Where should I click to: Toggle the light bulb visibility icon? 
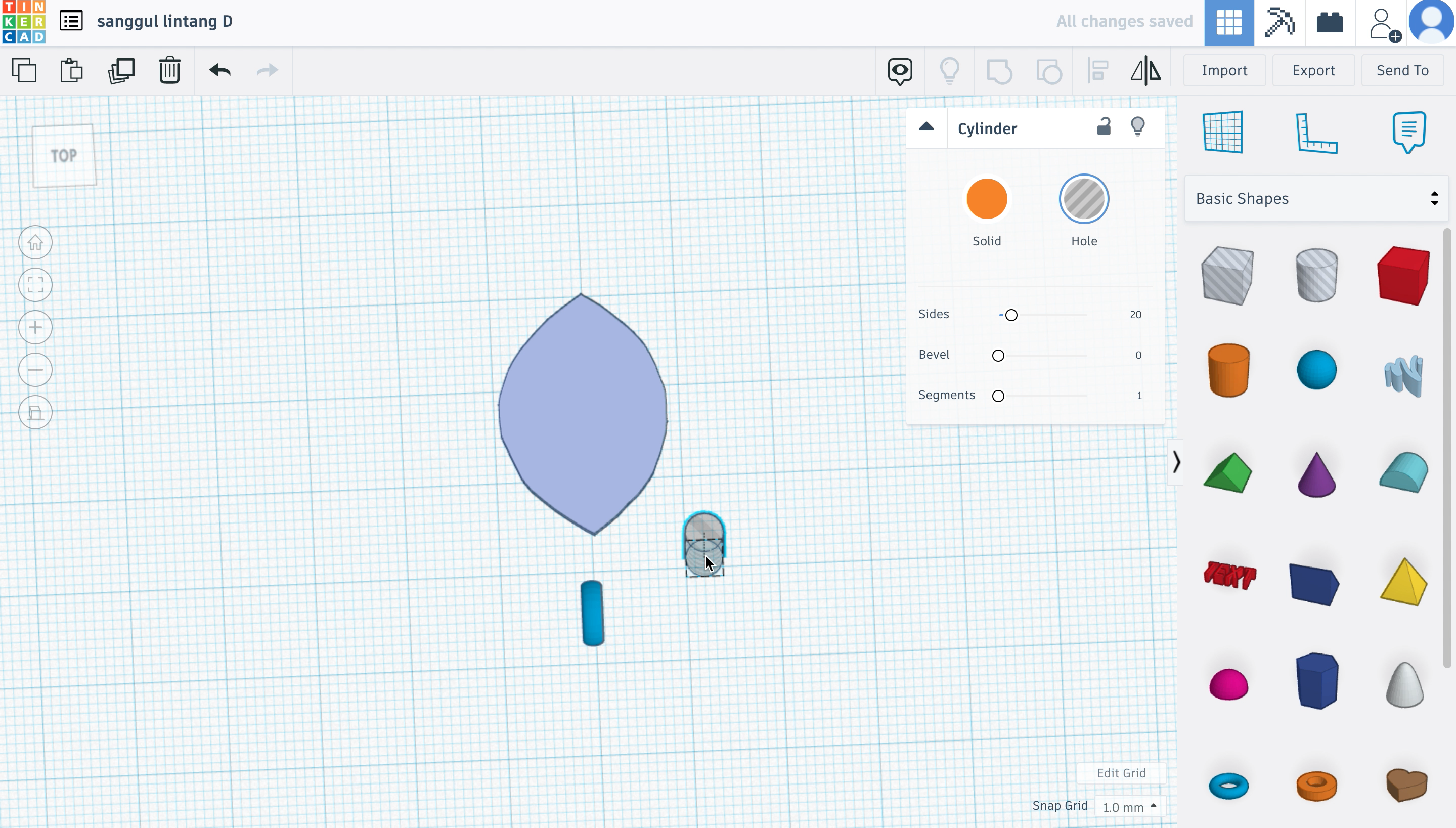click(1138, 126)
